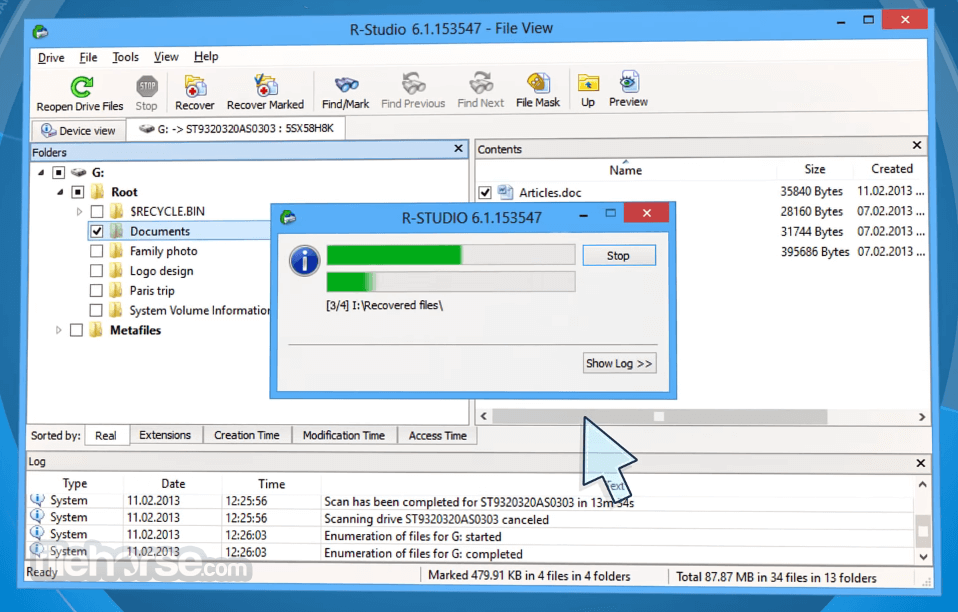
Task: Toggle the G: drive checkbox
Action: (x=59, y=173)
